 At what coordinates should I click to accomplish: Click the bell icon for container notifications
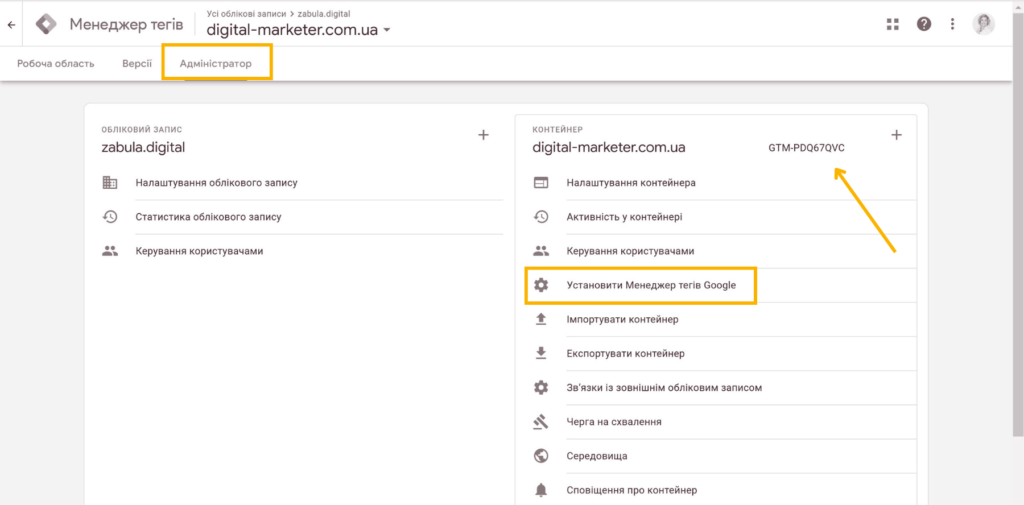(x=541, y=490)
